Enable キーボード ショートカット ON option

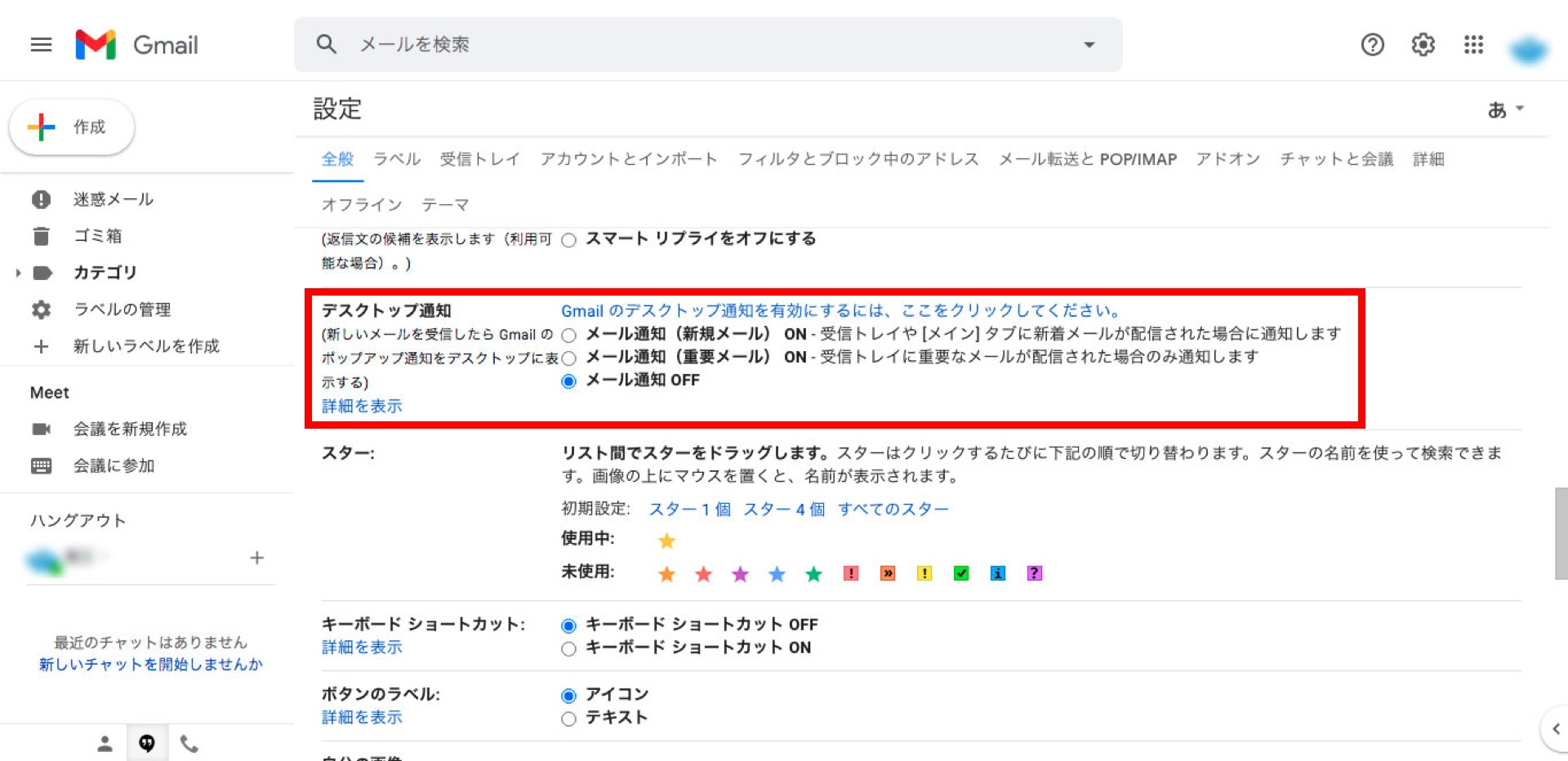569,649
